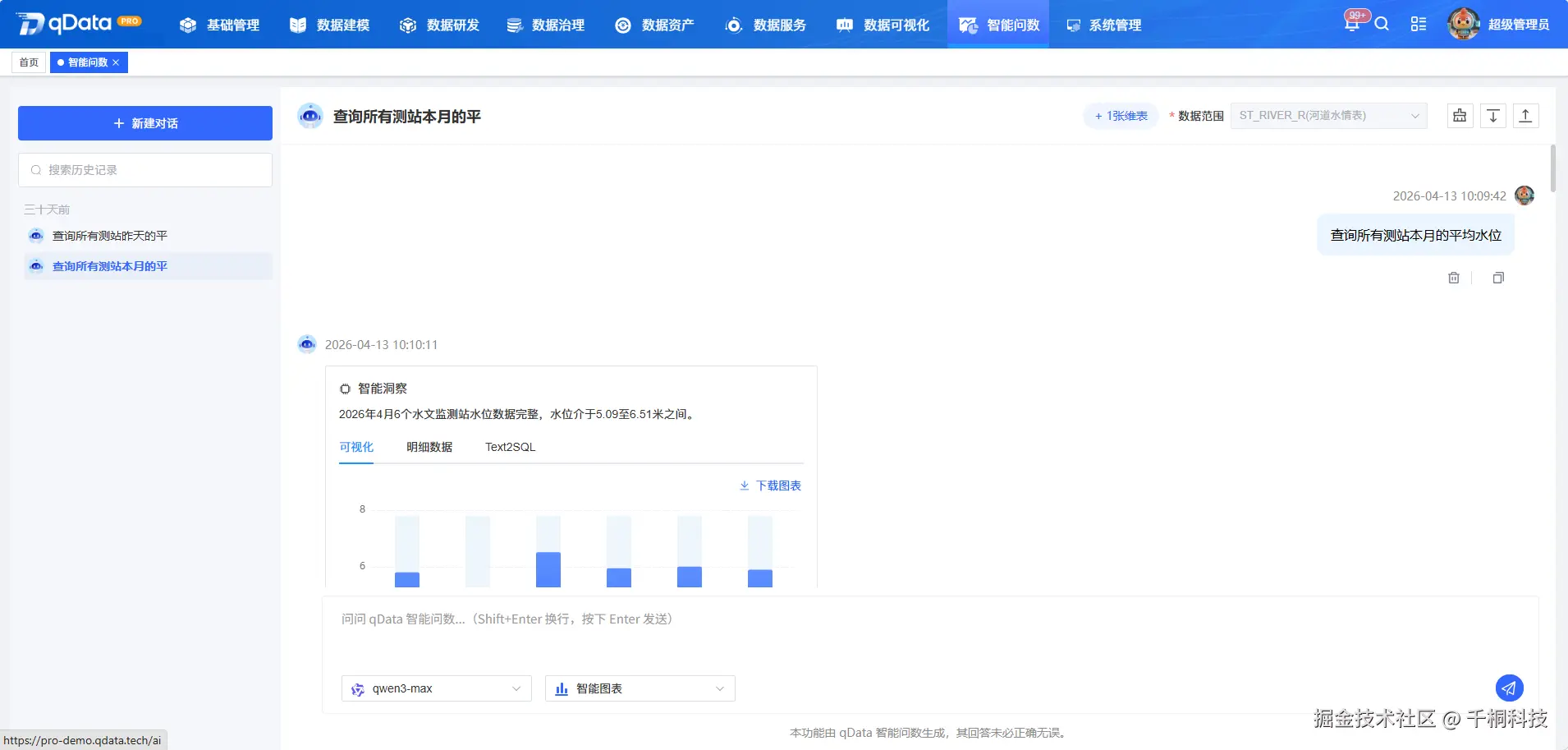This screenshot has width=1568, height=750.
Task: Click the third bar in the chart
Action: click(548, 569)
